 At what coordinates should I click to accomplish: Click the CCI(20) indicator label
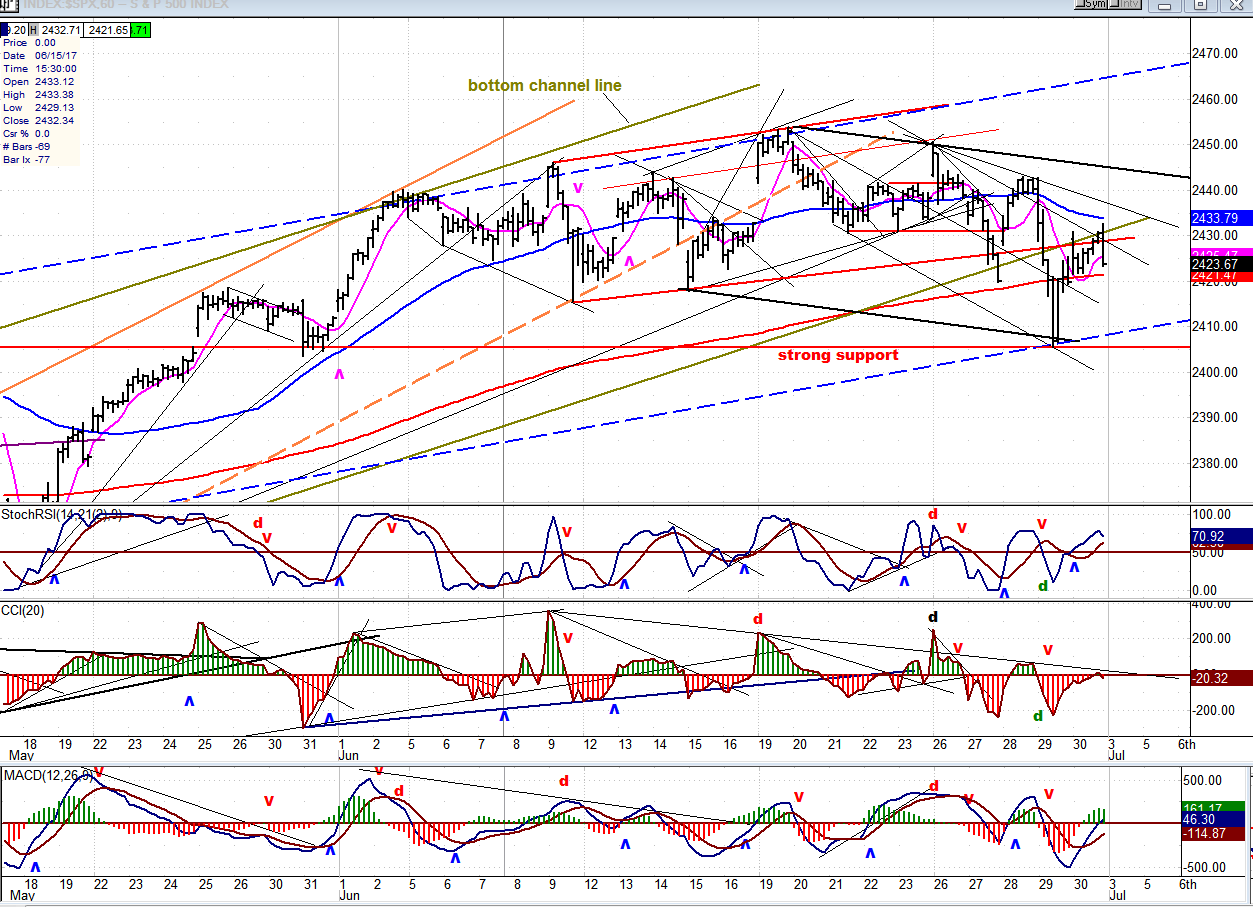tap(24, 609)
